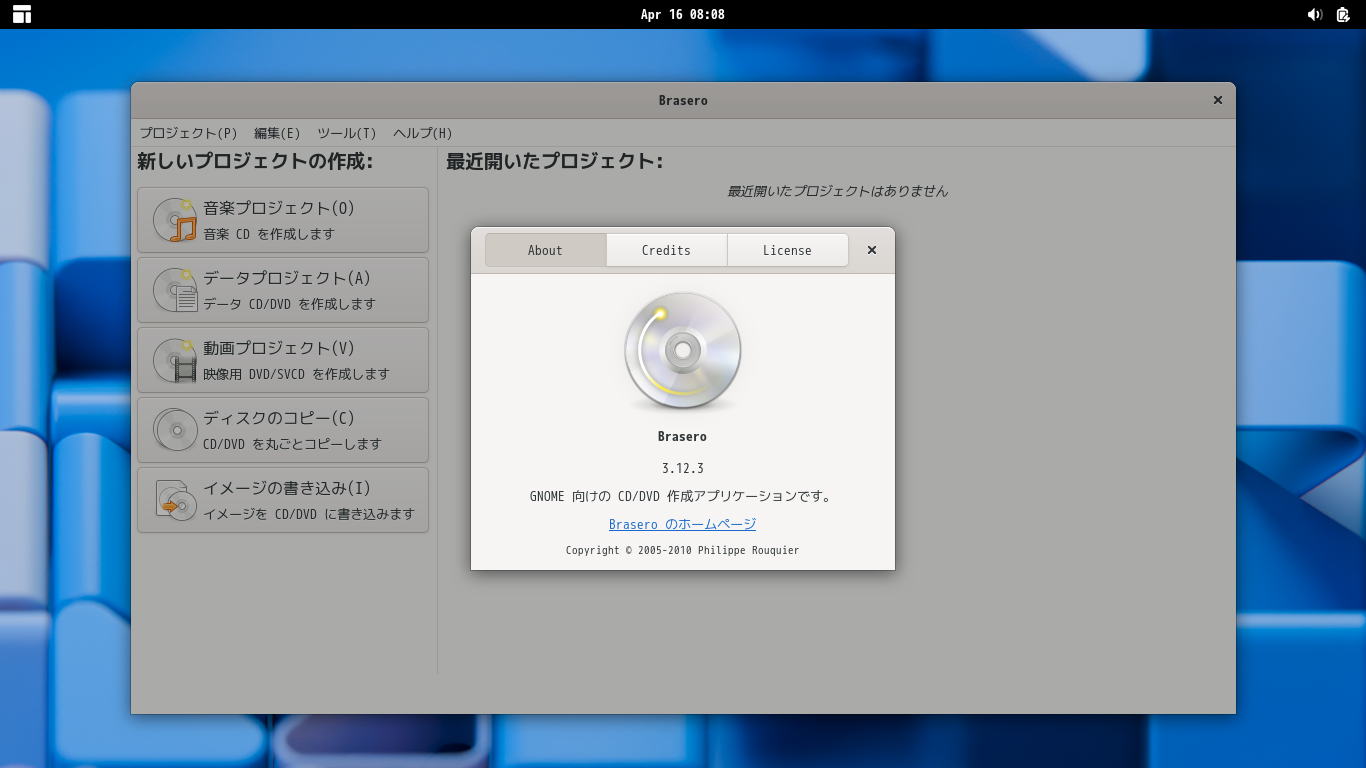Open the Brasero のホームページ link
Screen dimensions: 1366x768
tap(683, 524)
